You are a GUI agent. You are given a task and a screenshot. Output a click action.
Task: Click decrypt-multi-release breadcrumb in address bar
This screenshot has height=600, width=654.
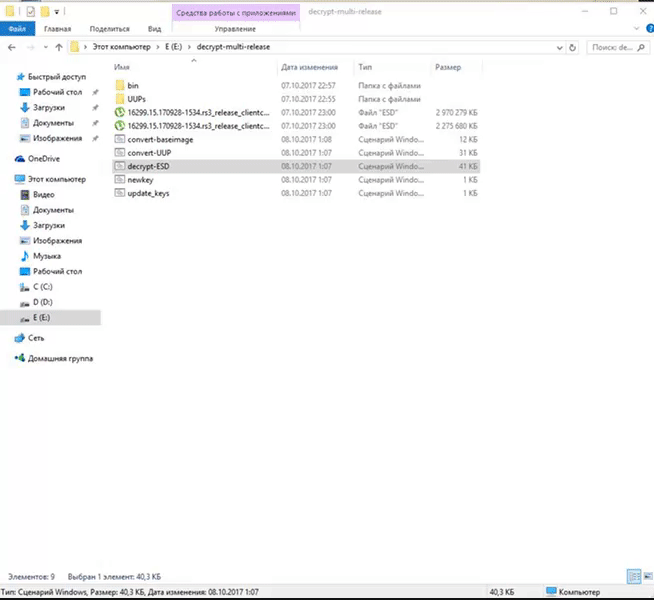(x=233, y=47)
